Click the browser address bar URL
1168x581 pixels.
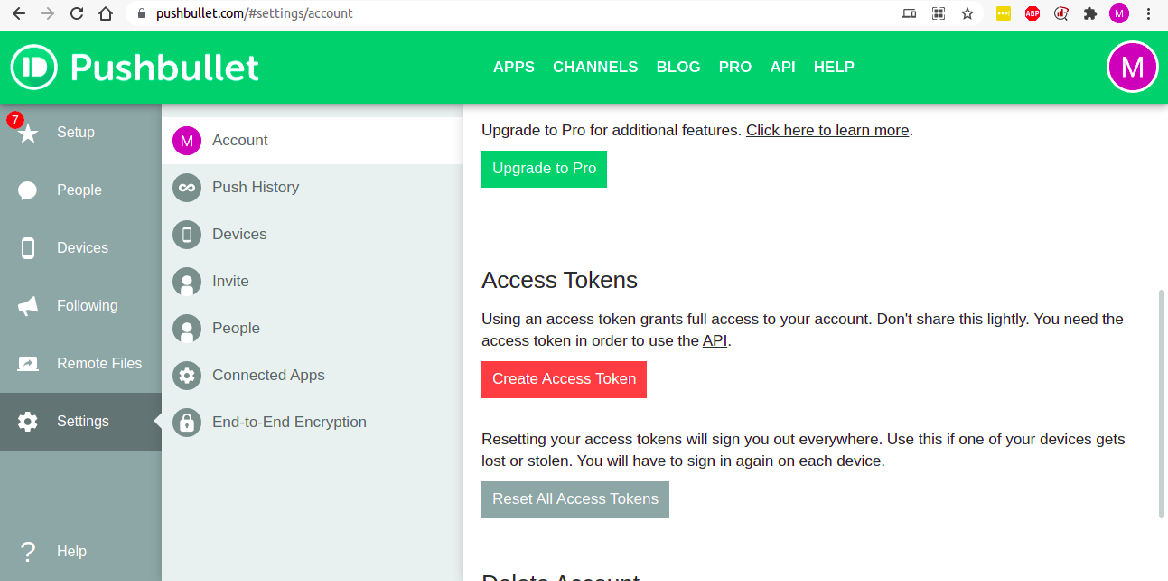coord(255,14)
